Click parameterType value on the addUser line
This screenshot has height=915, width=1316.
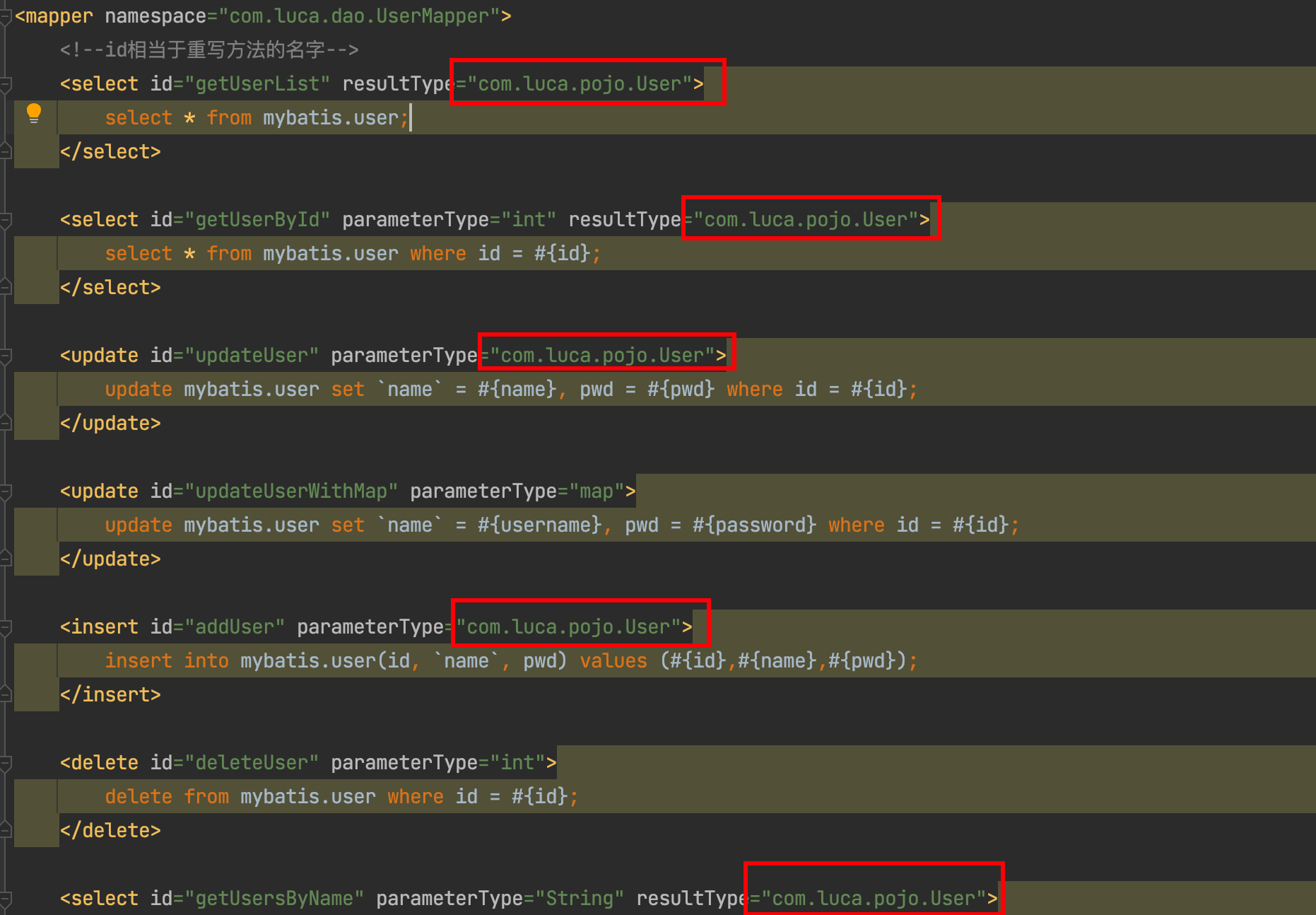click(x=568, y=627)
